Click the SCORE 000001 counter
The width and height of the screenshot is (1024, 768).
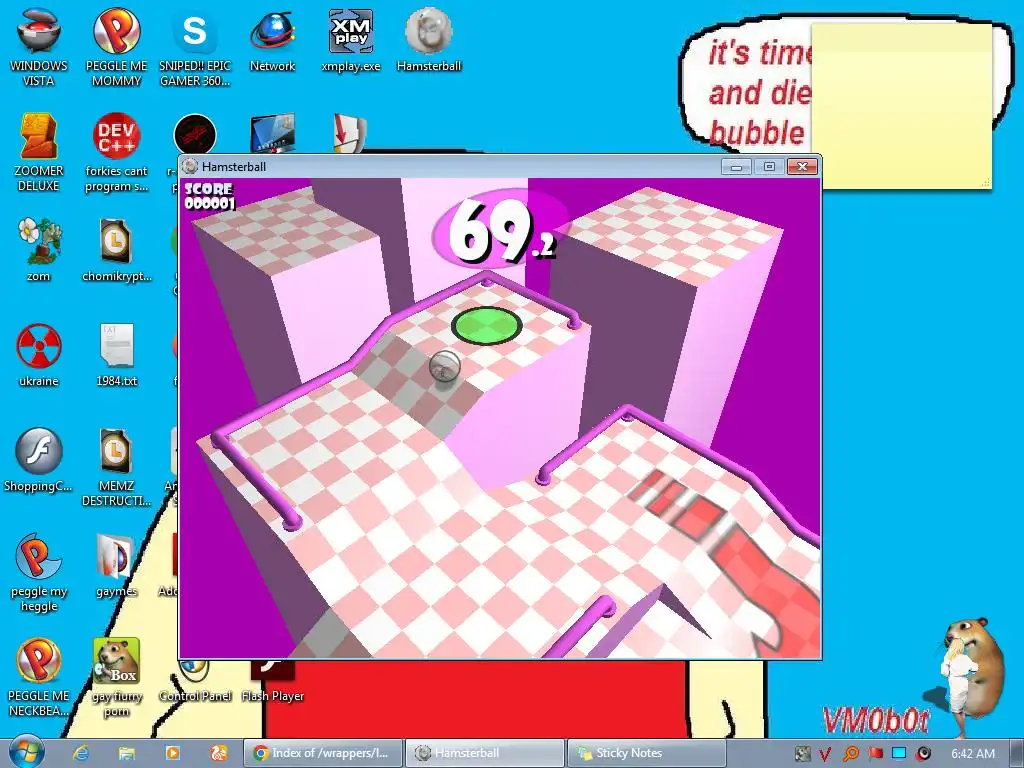[x=209, y=196]
